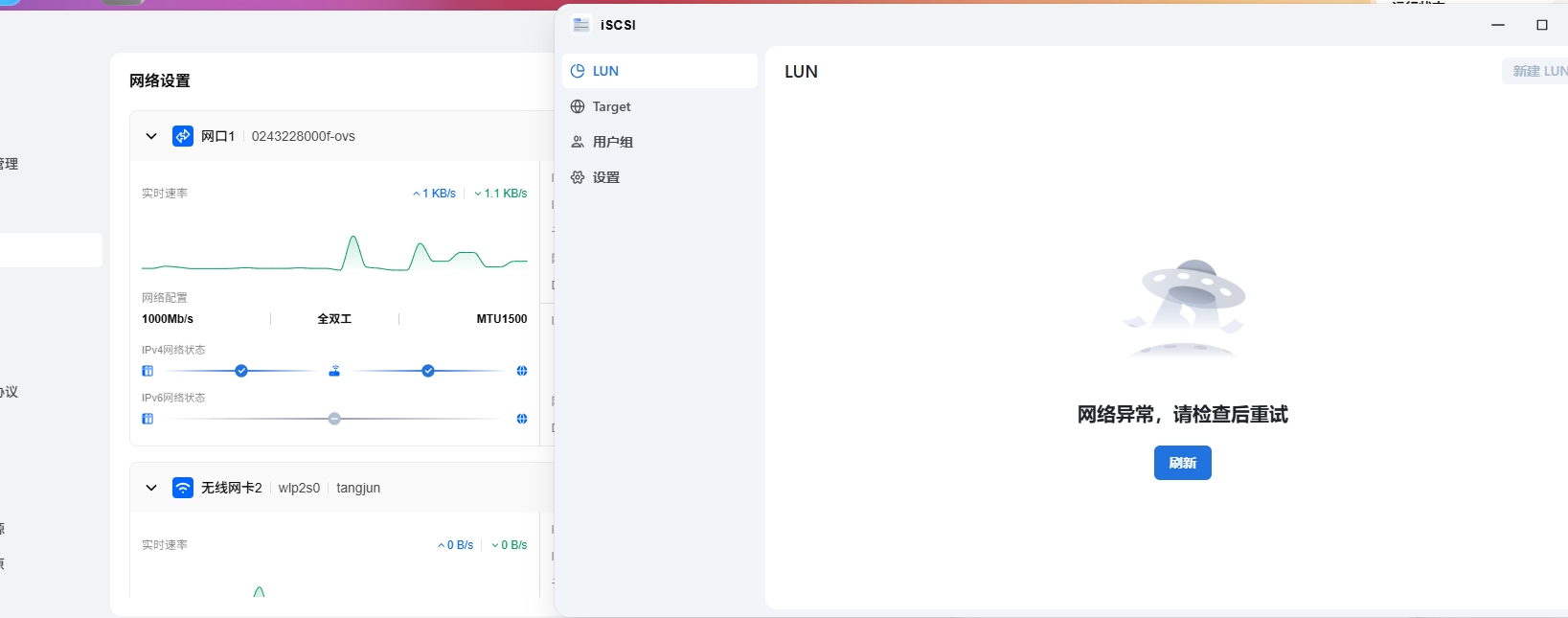The width and height of the screenshot is (1568, 618).
Task: Click the Target globe icon in sidebar
Action: point(578,106)
